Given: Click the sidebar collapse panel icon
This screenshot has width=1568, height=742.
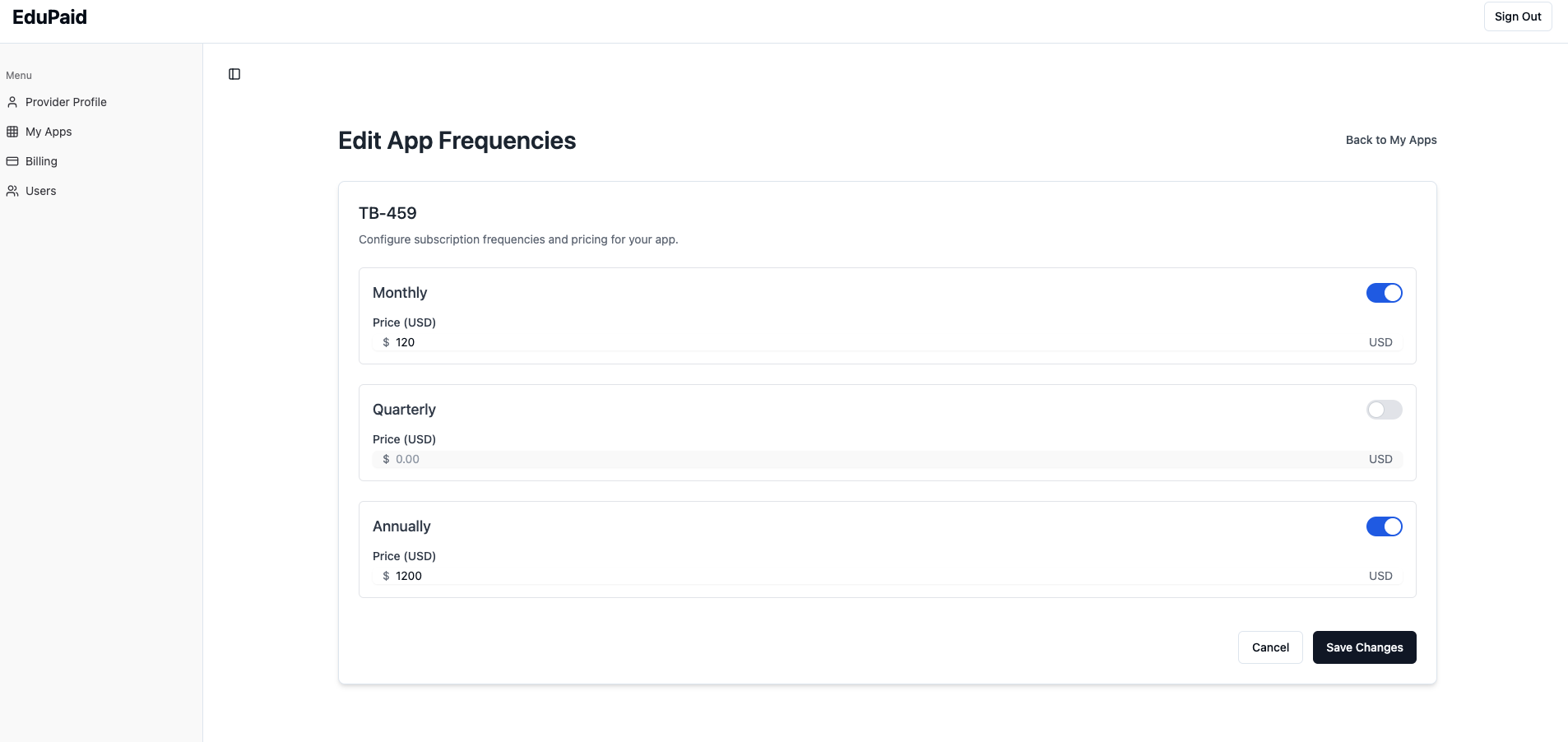Looking at the screenshot, I should click(x=234, y=74).
